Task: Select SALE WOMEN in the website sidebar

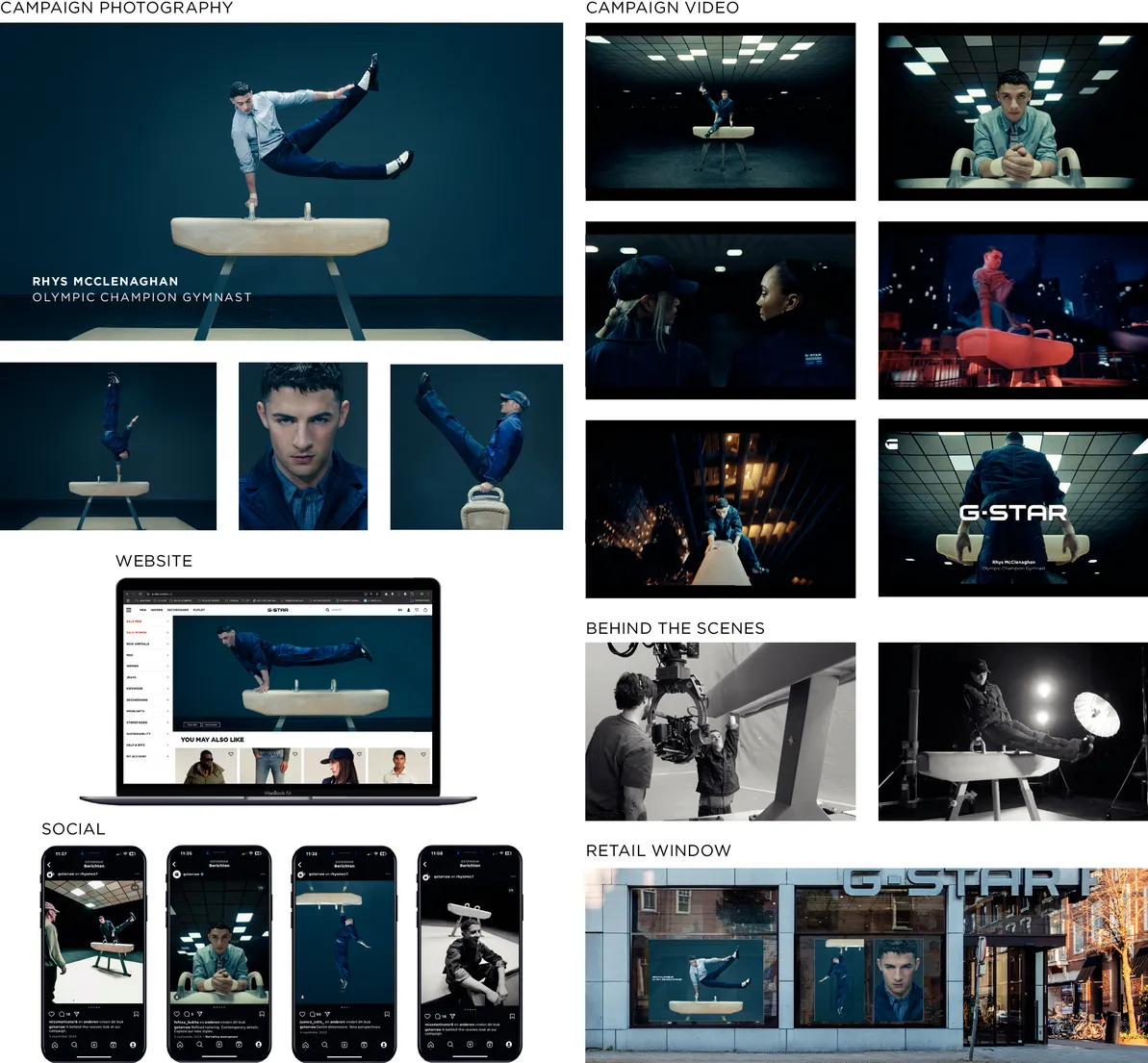Action: 137,633
